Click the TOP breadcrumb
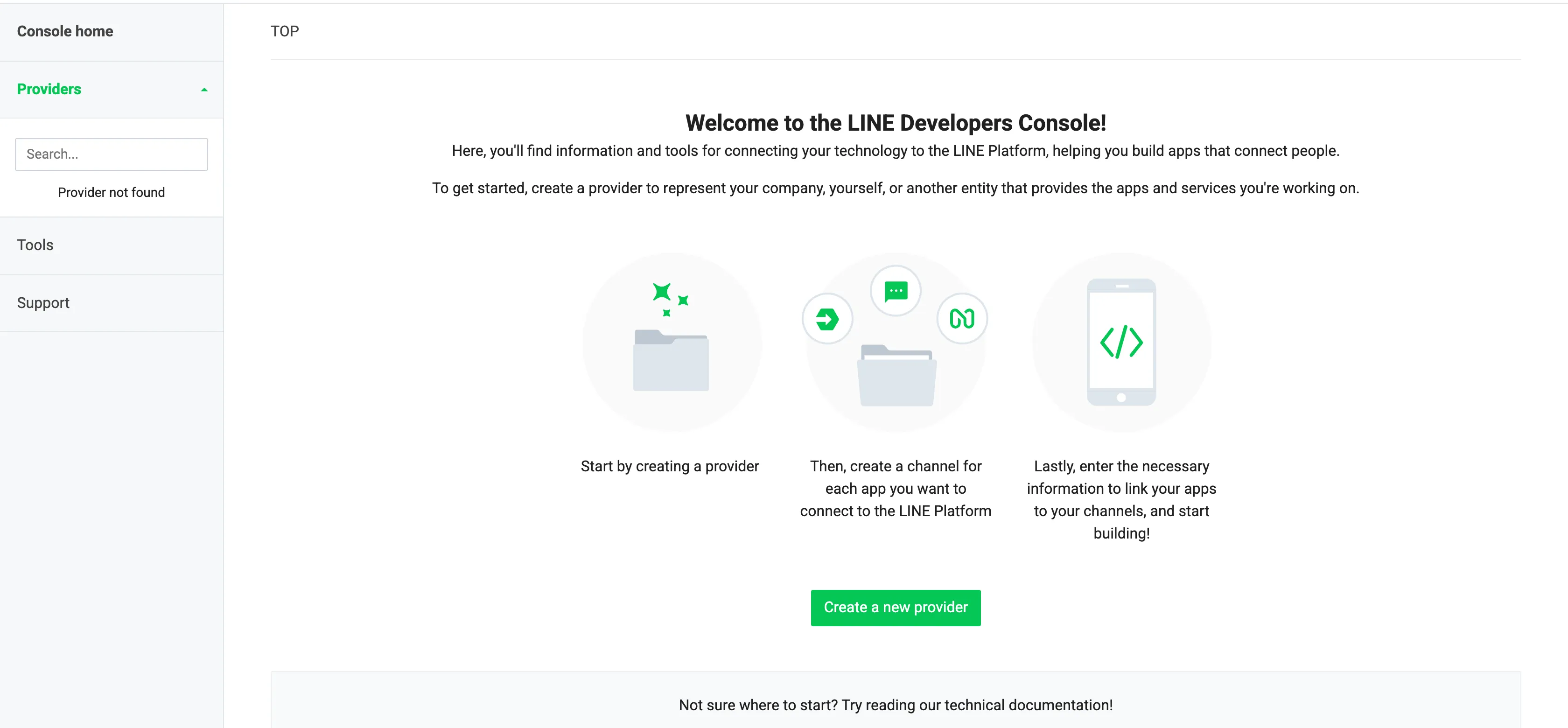Viewport: 1568px width, 728px height. click(285, 31)
